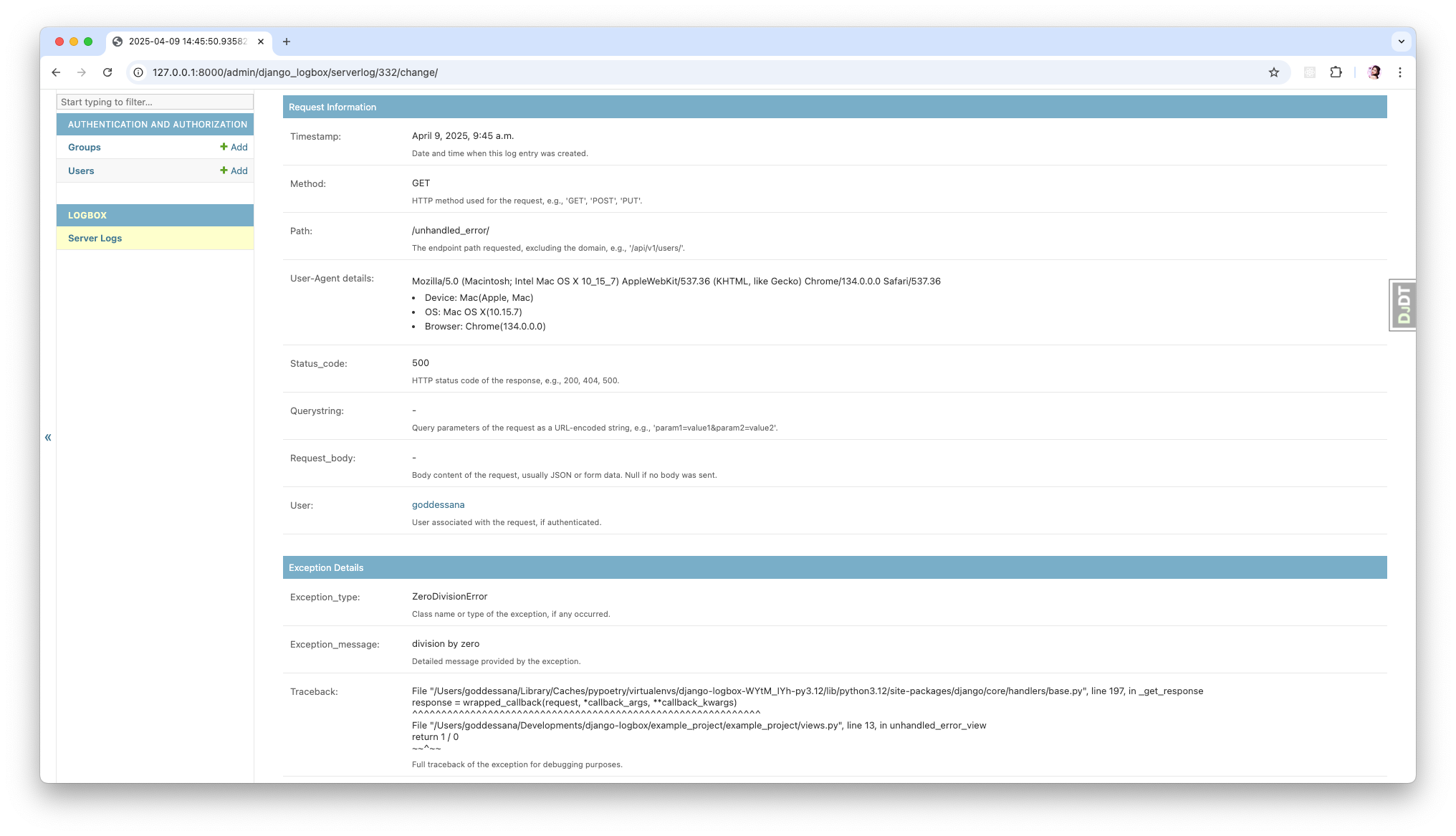
Task: Open a new tab with the plus button
Action: coord(287,42)
